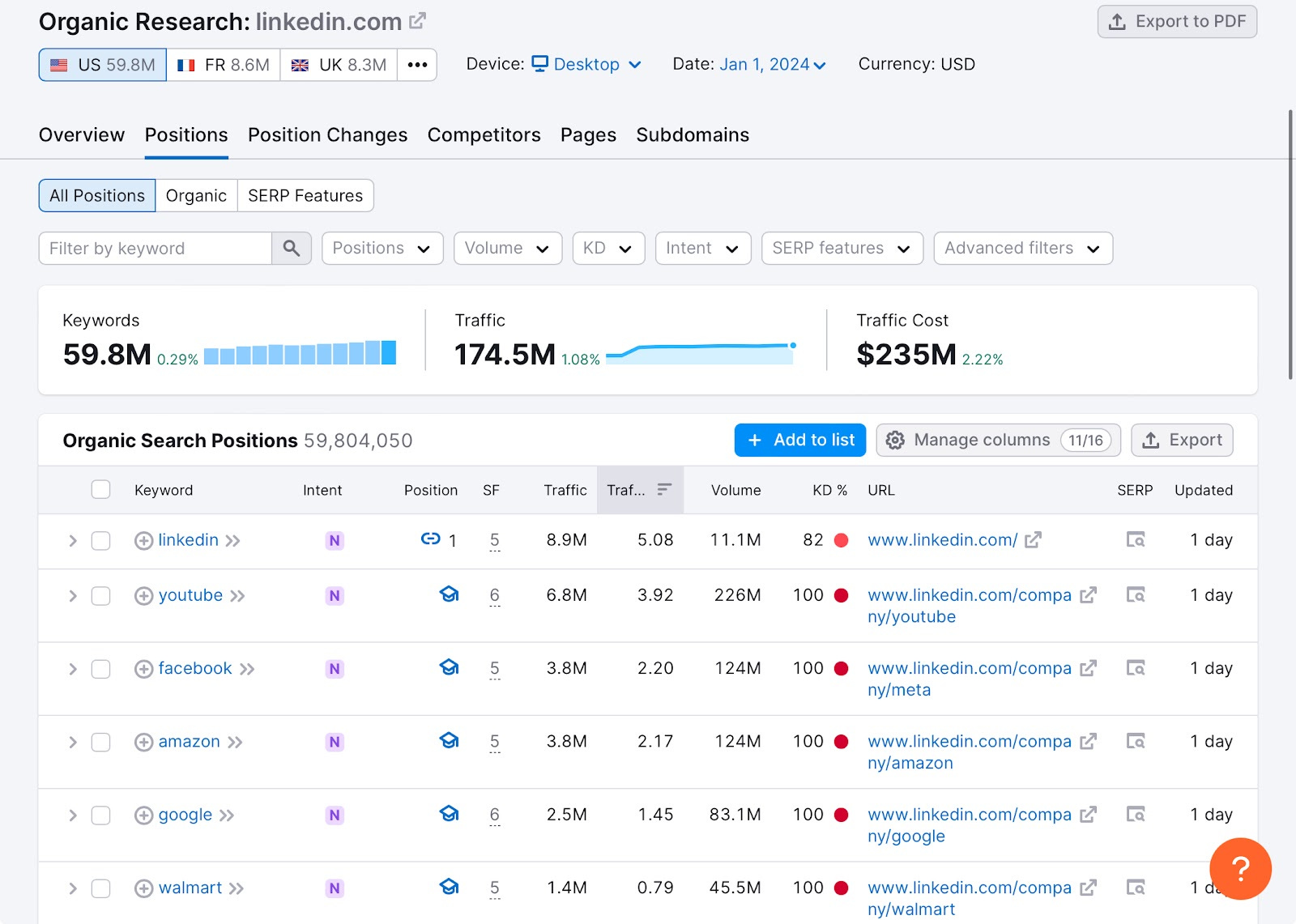Viewport: 1296px width, 924px height.
Task: Open the linkedin keyword link
Action: coord(189,540)
